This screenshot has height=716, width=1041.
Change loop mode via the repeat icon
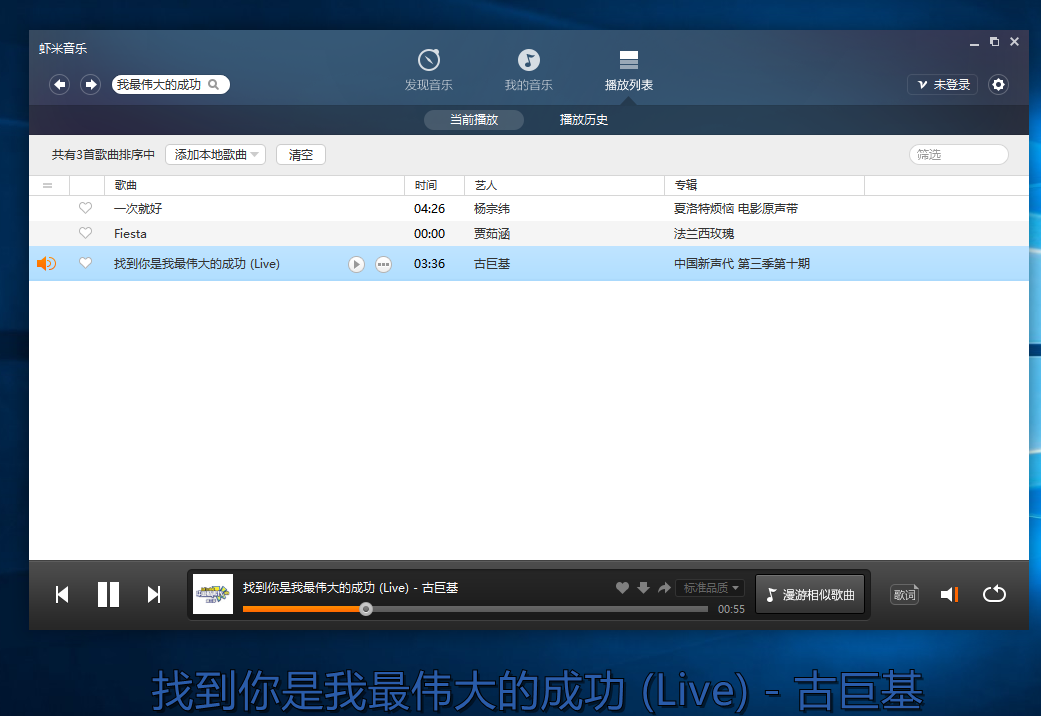[994, 594]
